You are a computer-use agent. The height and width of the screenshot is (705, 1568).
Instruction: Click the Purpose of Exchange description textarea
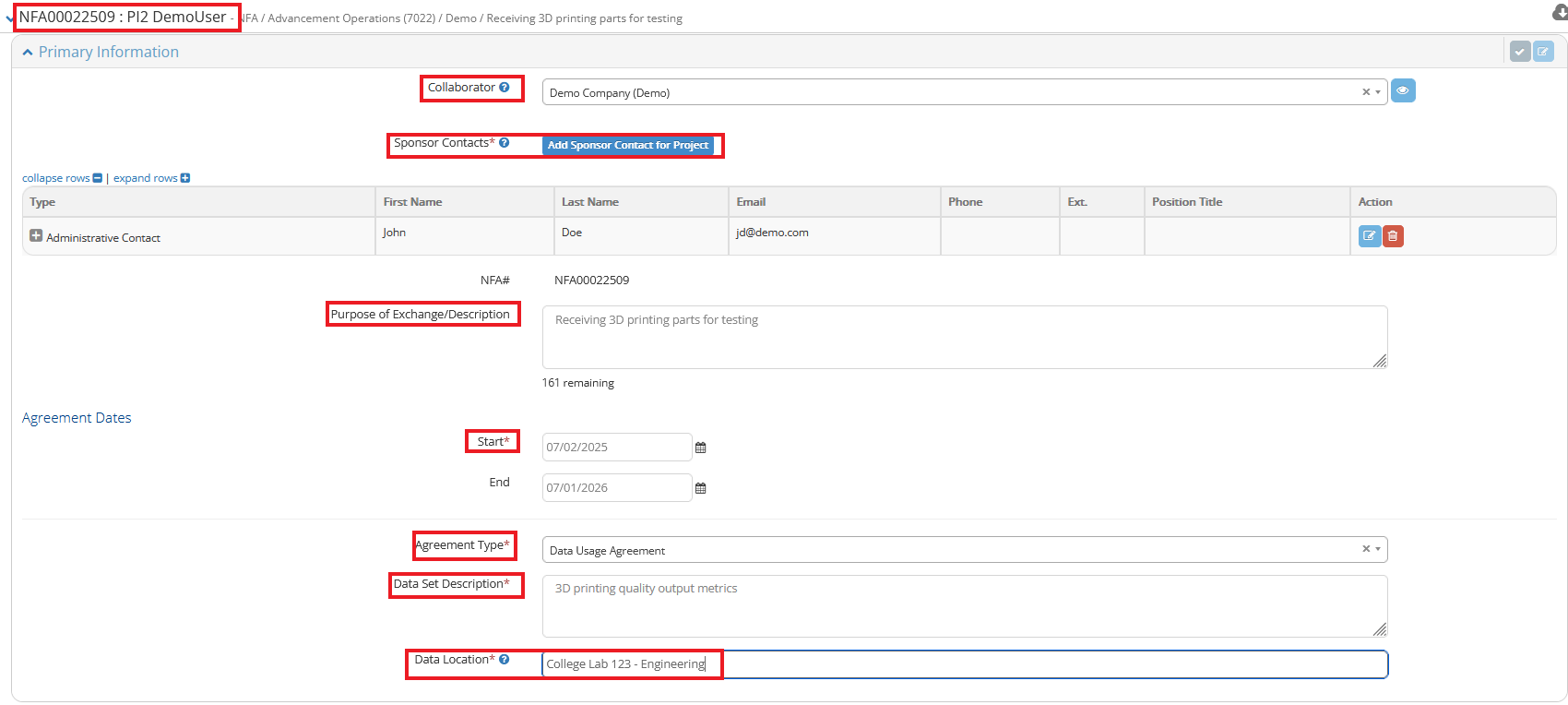point(964,338)
